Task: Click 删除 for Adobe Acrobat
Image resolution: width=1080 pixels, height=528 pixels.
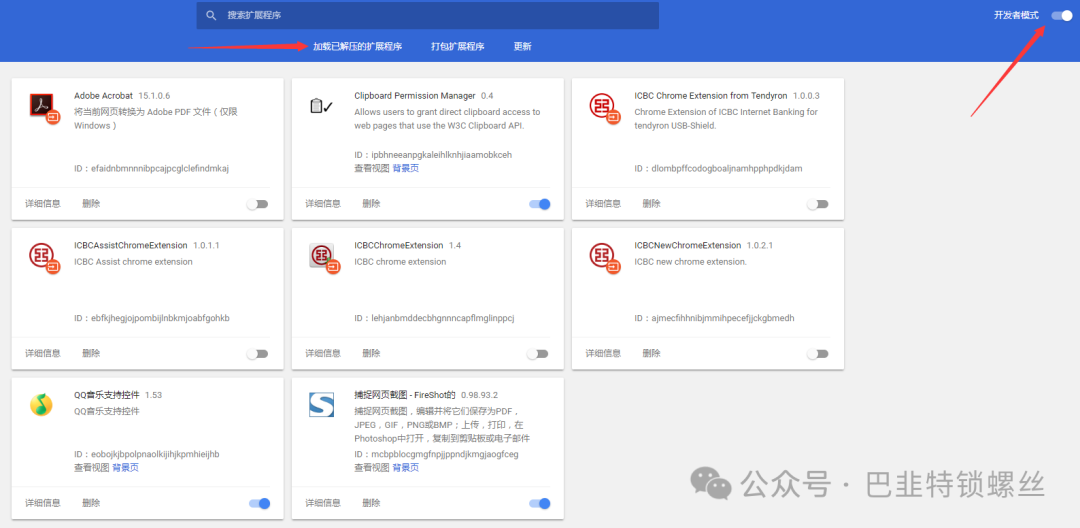Action: click(x=91, y=204)
